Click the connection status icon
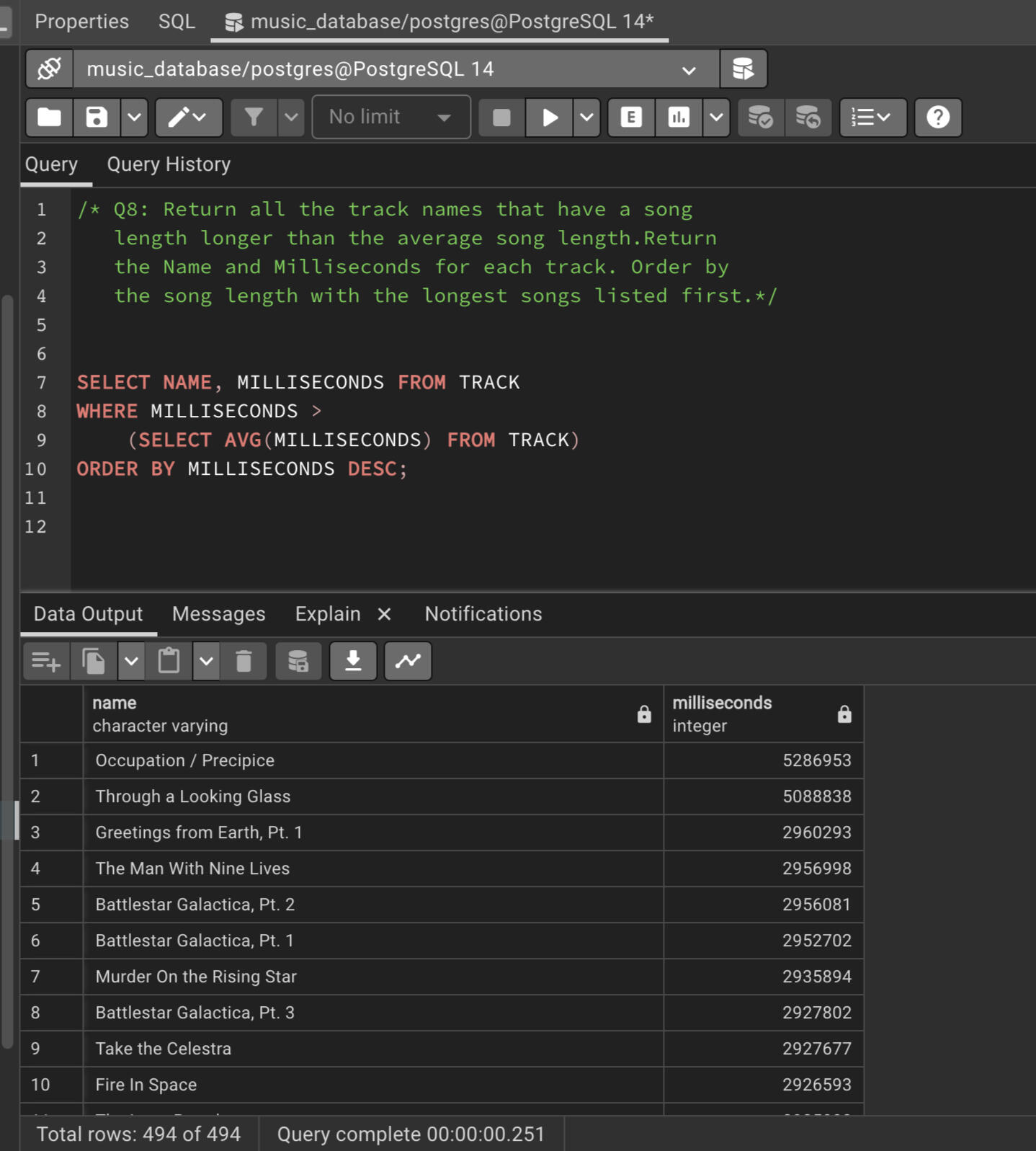This screenshot has width=1036, height=1151. coord(49,69)
